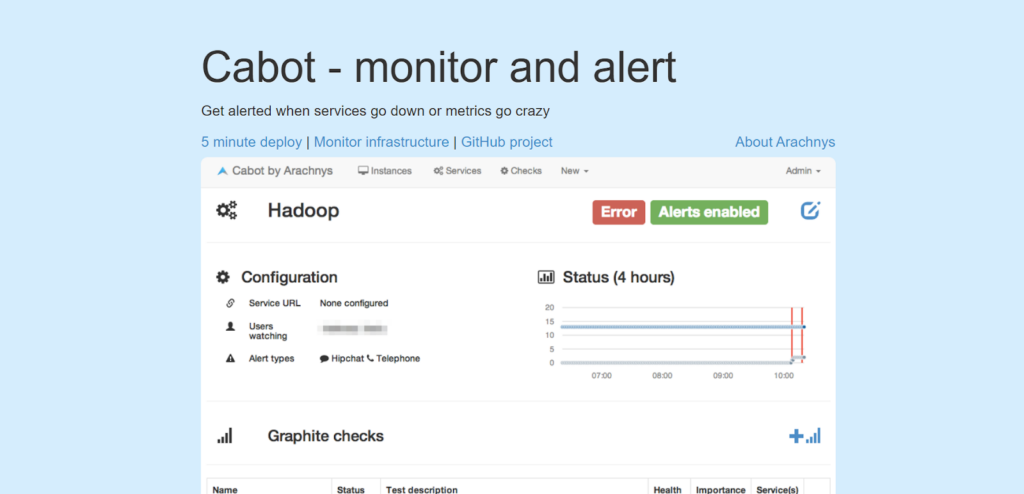Click the Hipchat speech bubble icon

pos(324,359)
